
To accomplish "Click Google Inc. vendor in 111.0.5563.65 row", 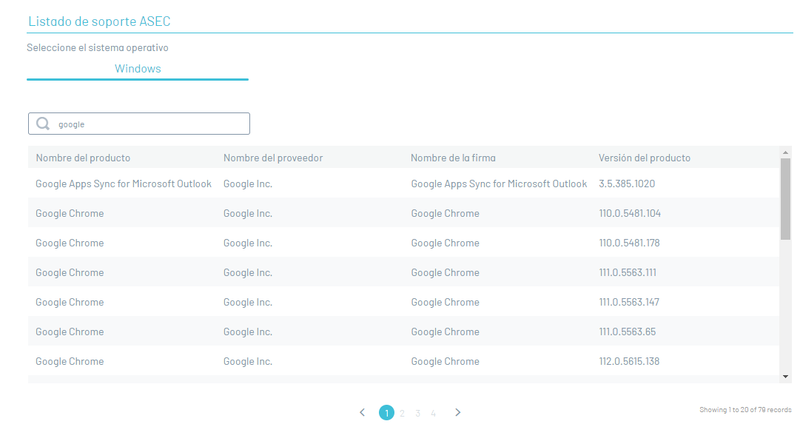I will coord(247,332).
